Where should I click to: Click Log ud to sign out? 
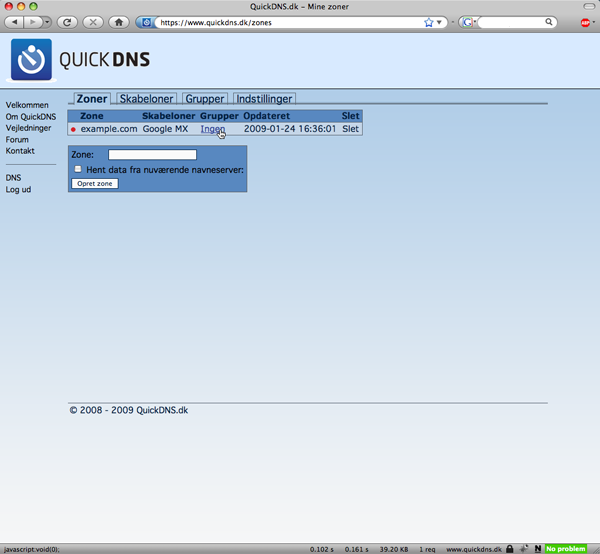[18, 189]
